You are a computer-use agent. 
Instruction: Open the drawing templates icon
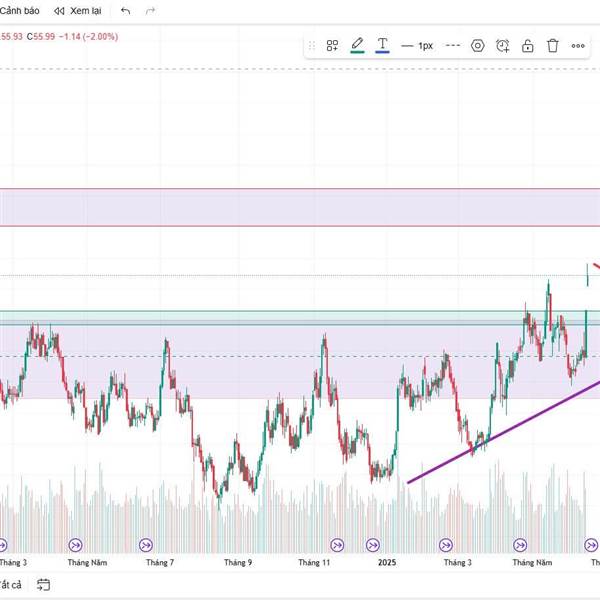(332, 46)
